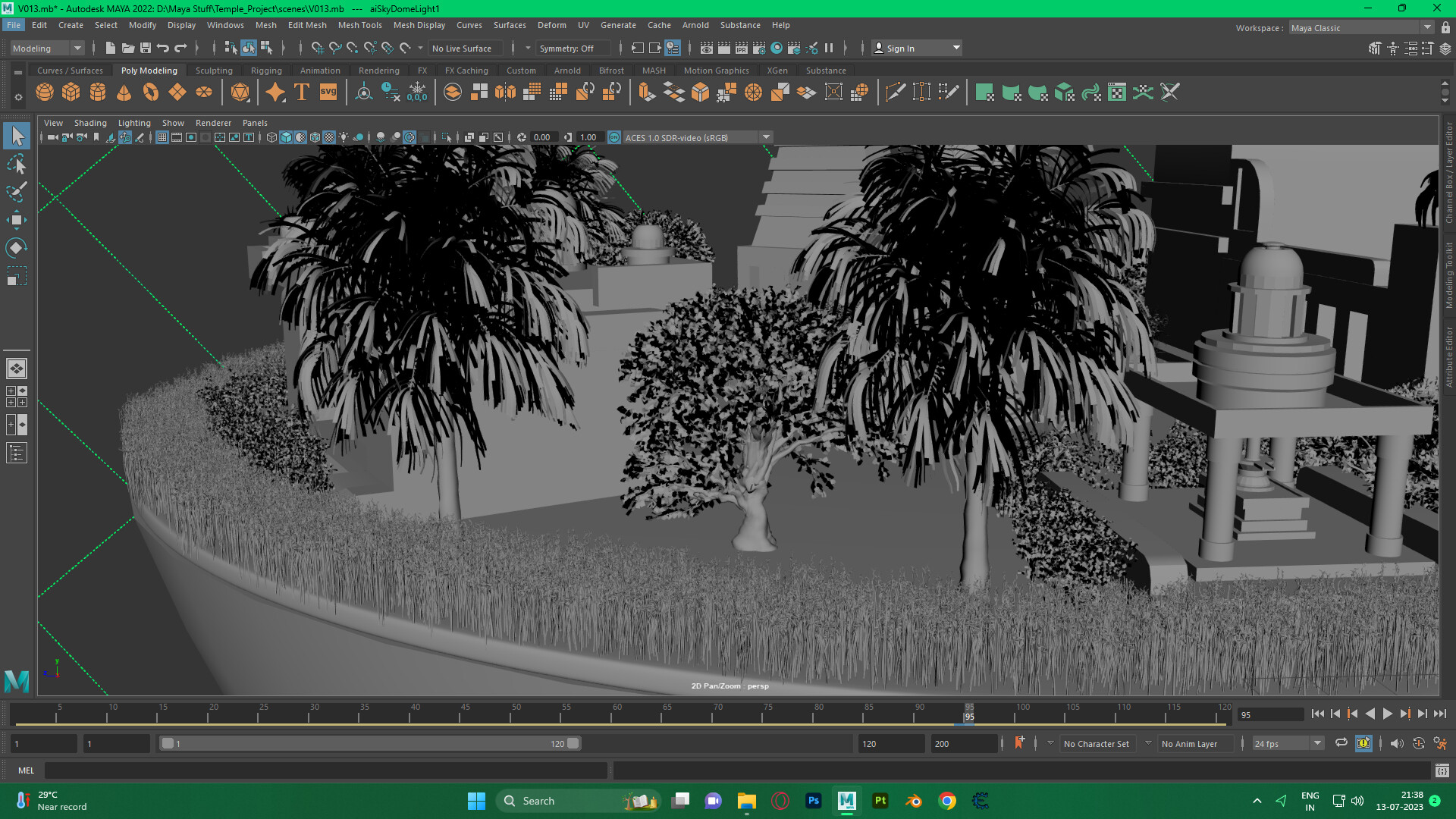The image size is (1456, 819).
Task: Click MEL script language toggle button
Action: point(26,770)
